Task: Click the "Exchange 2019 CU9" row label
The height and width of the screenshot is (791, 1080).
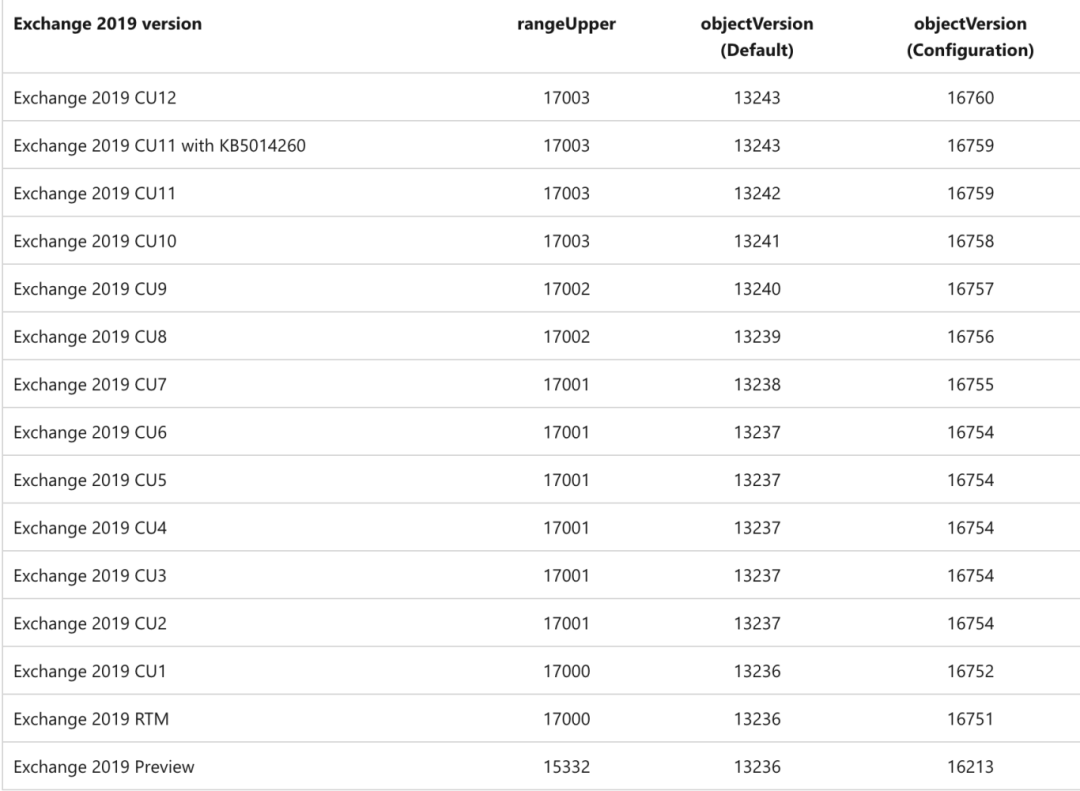Action: [90, 289]
